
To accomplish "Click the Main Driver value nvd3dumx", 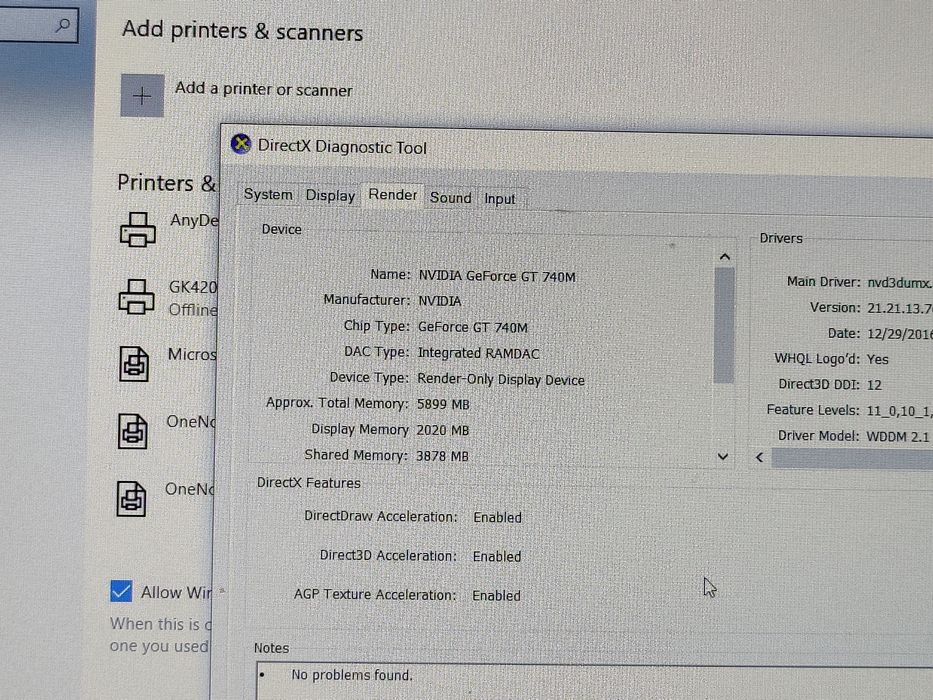I will tap(900, 283).
